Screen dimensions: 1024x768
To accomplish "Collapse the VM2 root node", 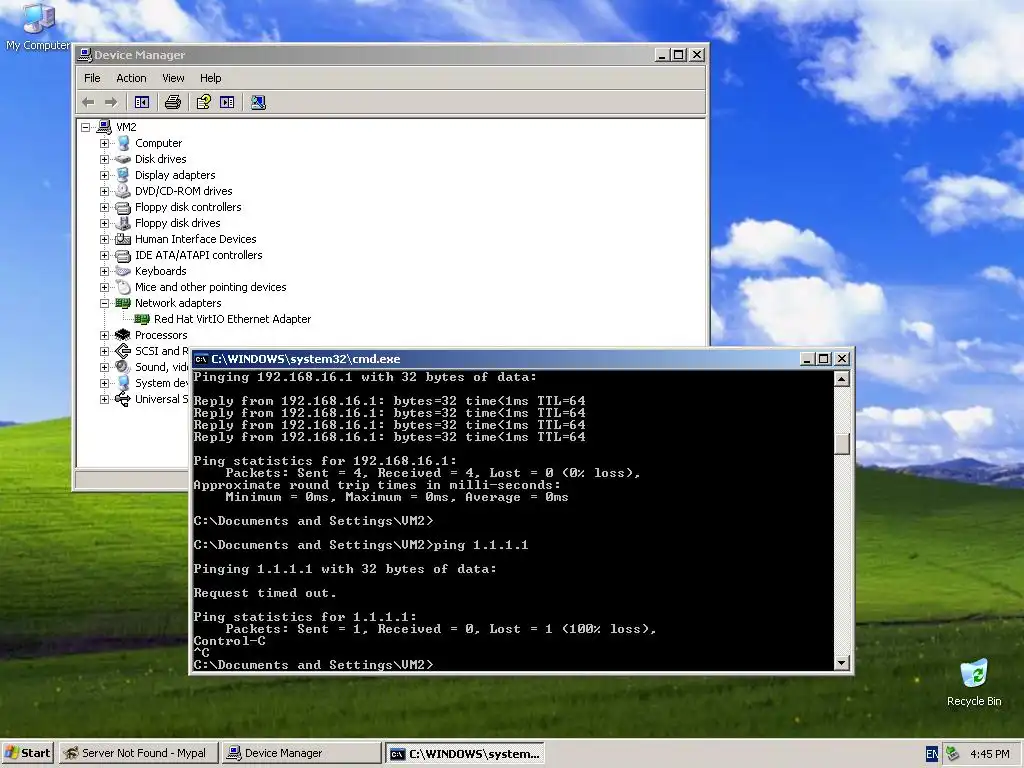I will pos(86,127).
